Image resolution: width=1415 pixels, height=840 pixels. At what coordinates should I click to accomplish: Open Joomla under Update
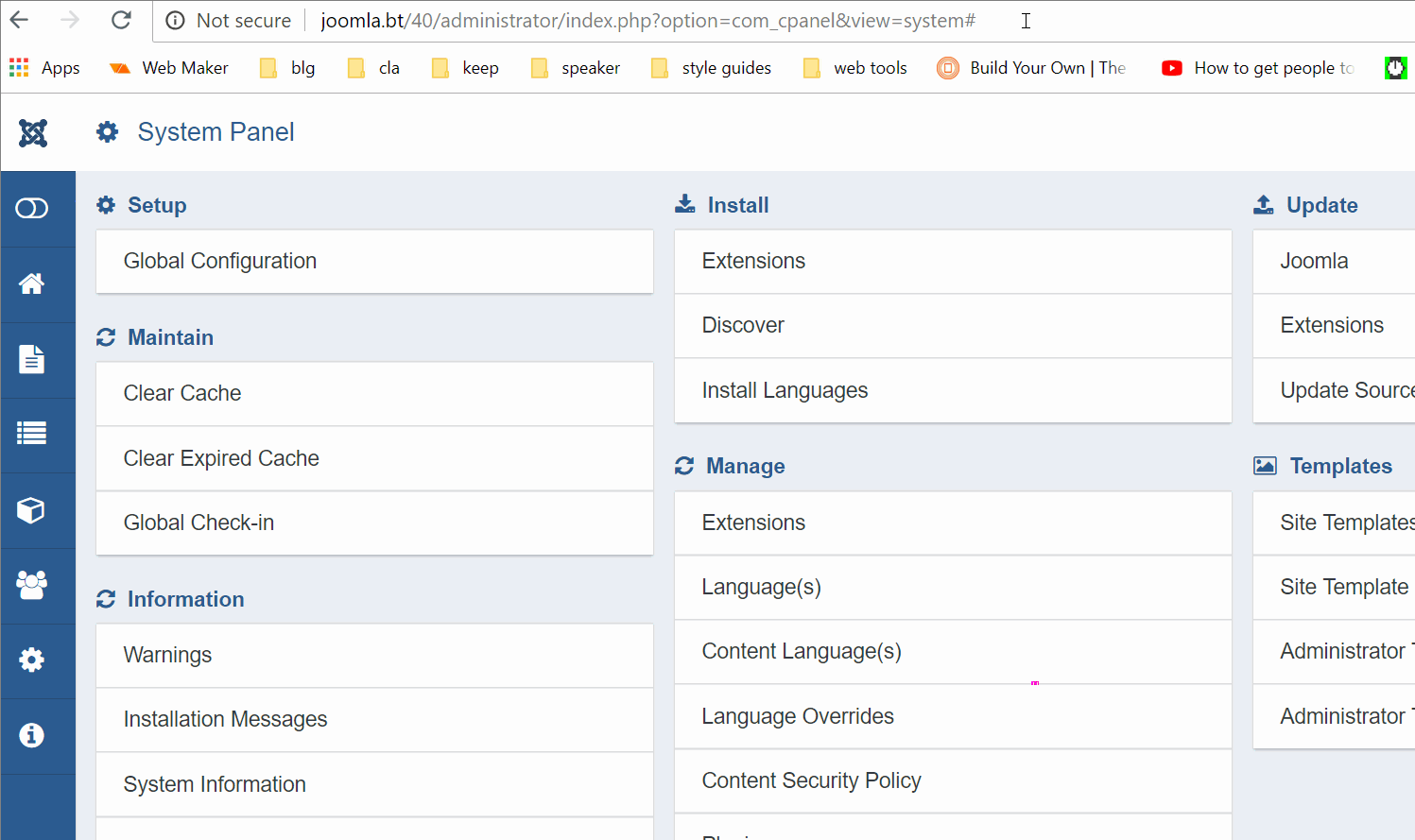(x=1334, y=262)
